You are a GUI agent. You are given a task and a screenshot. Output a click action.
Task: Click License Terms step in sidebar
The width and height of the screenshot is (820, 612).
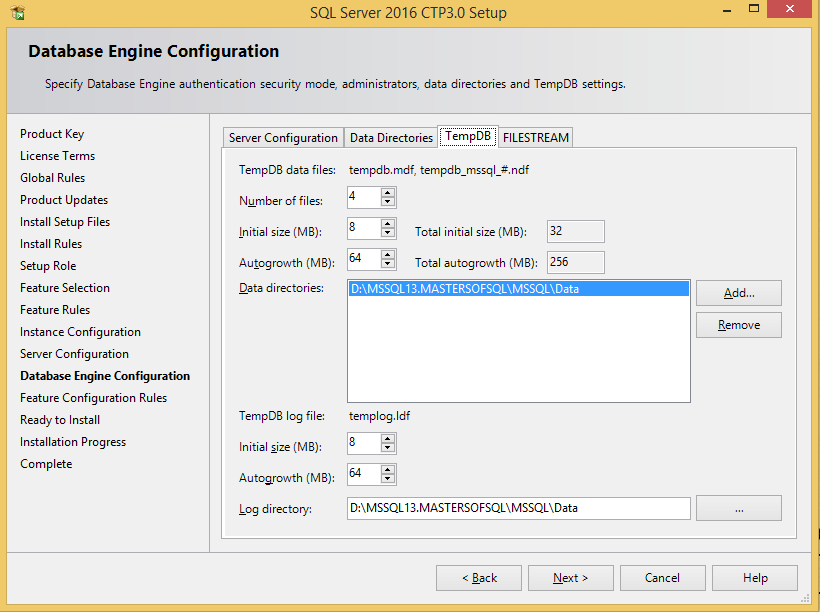58,156
